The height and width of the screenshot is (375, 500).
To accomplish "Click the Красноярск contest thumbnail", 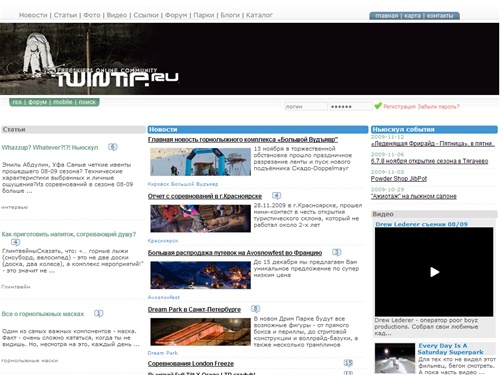I will click(200, 219).
